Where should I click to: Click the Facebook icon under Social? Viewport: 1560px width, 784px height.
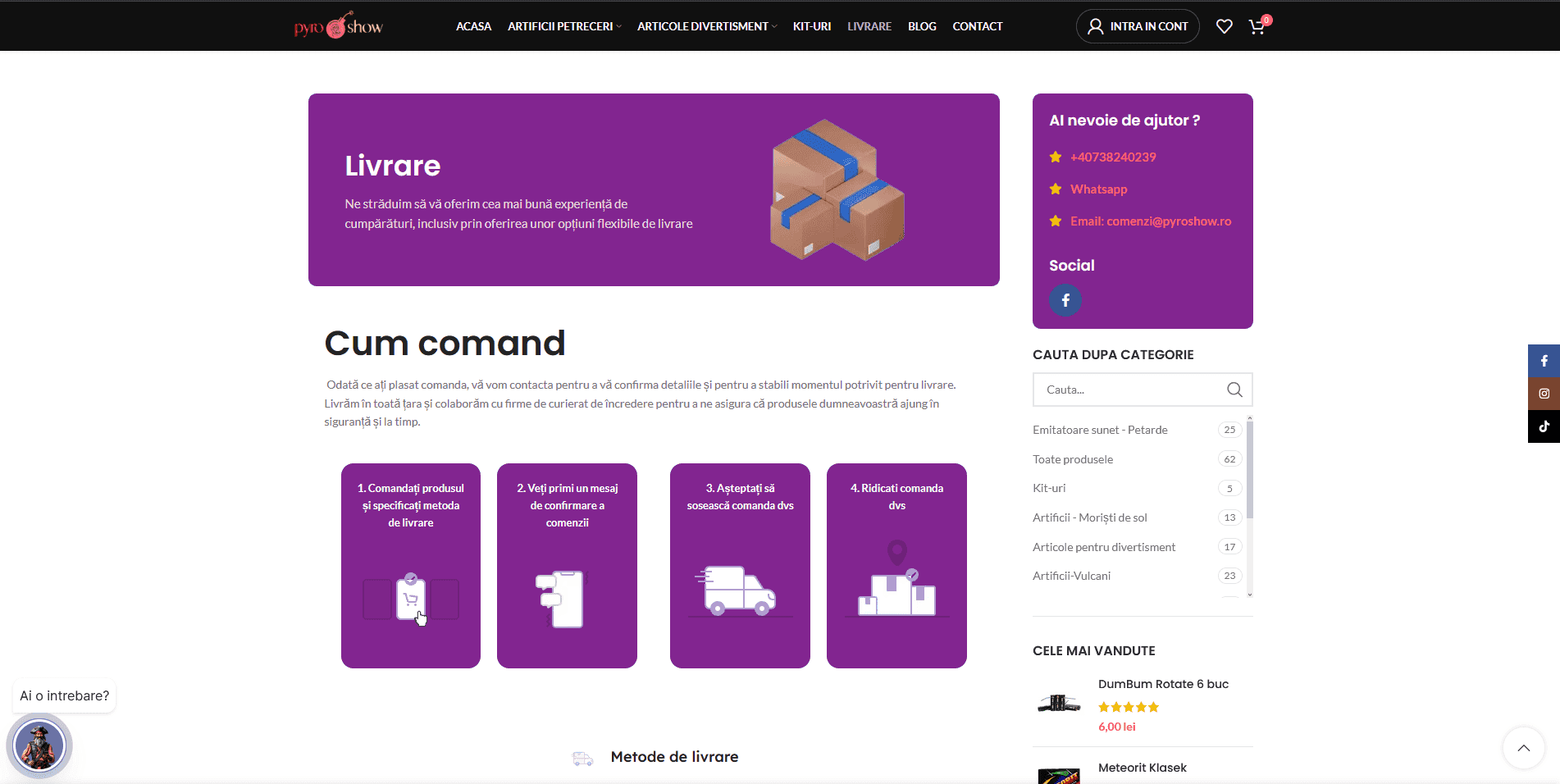tap(1065, 300)
